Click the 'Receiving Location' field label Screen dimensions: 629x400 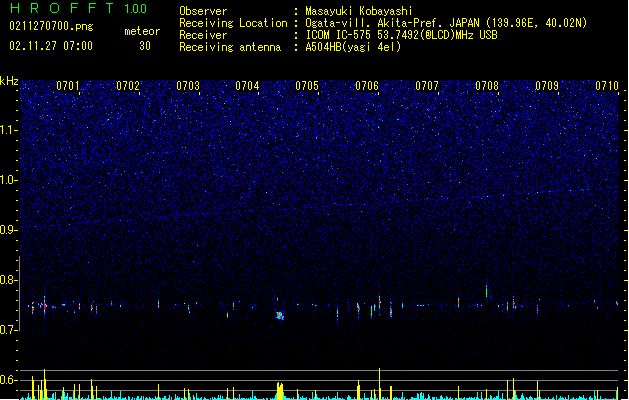pyautogui.click(x=233, y=23)
